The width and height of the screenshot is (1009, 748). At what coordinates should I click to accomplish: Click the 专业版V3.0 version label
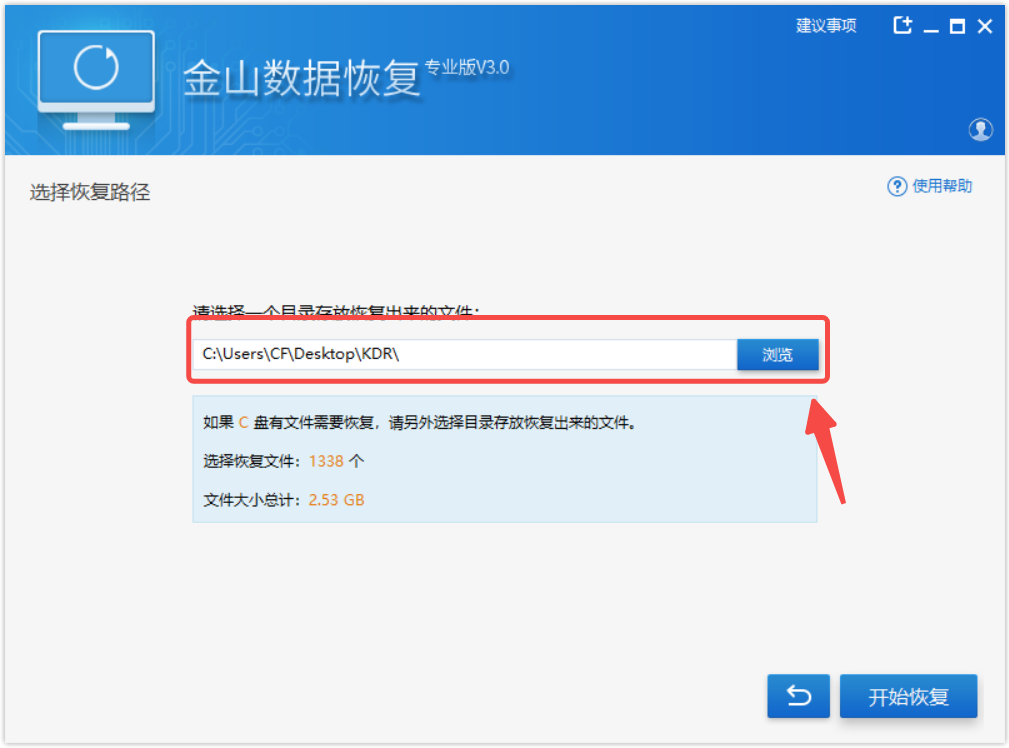[468, 68]
